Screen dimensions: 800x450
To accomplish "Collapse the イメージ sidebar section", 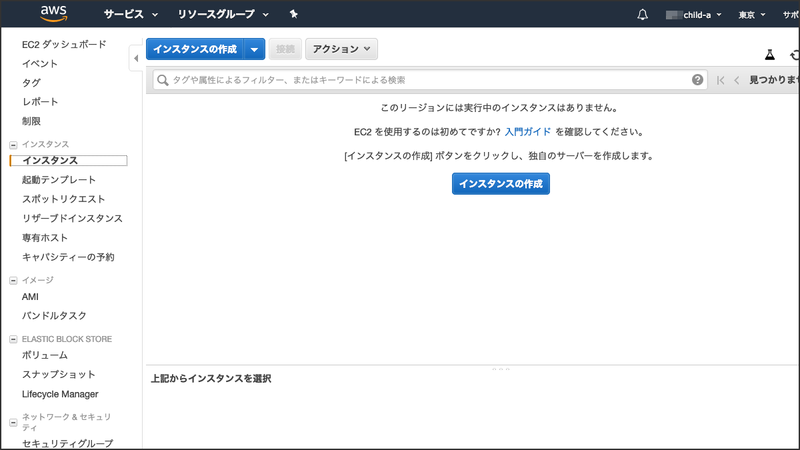I will pos(13,281).
